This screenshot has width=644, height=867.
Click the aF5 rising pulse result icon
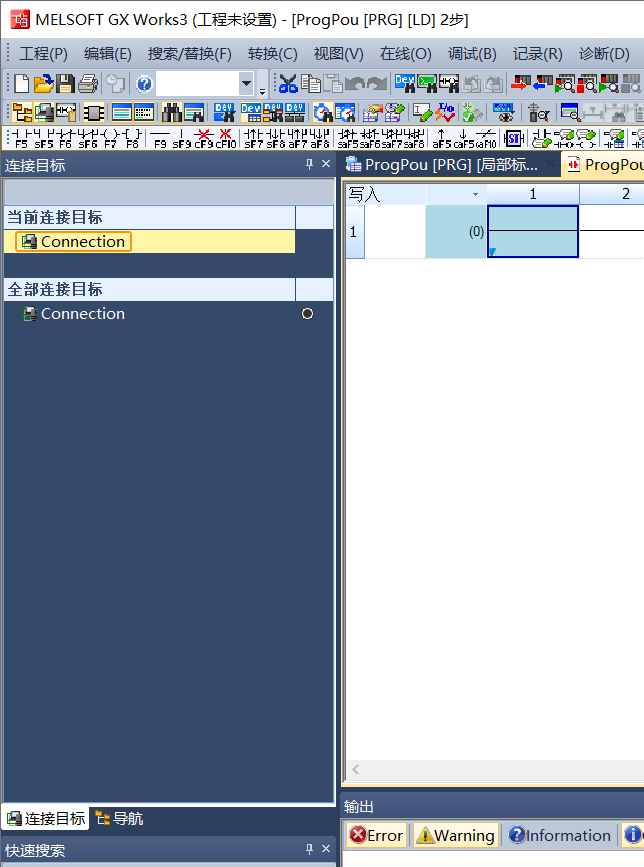(442, 138)
